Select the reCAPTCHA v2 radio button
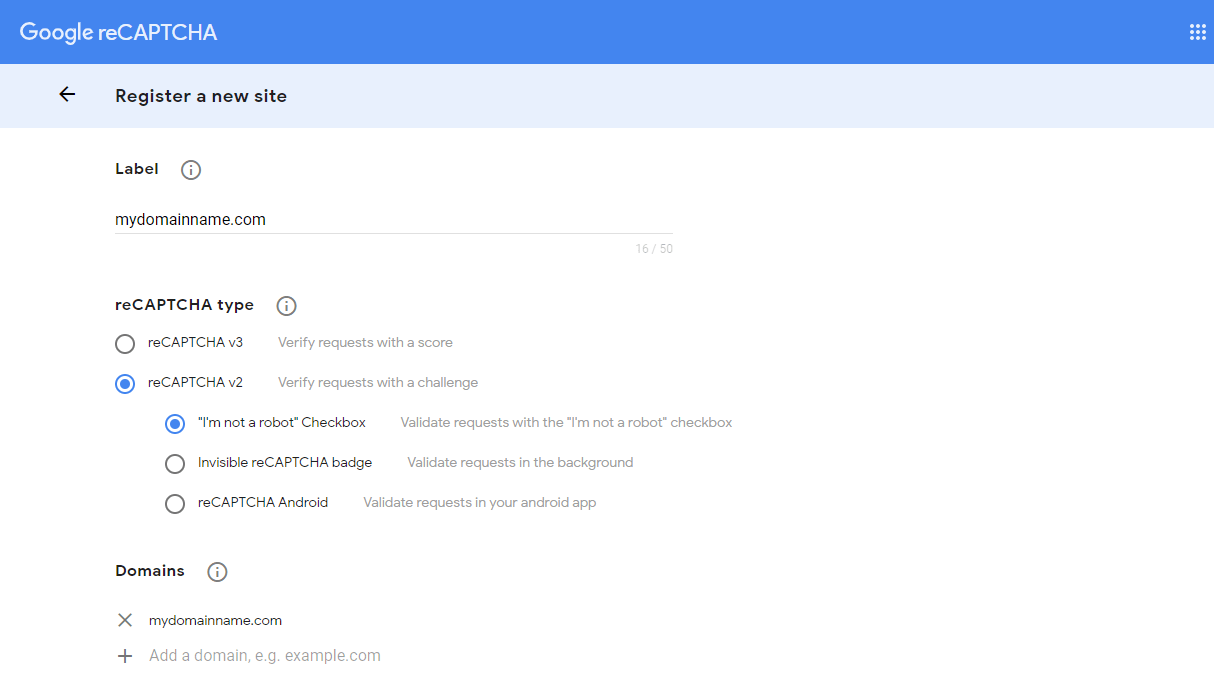Image resolution: width=1214 pixels, height=683 pixels. click(125, 384)
